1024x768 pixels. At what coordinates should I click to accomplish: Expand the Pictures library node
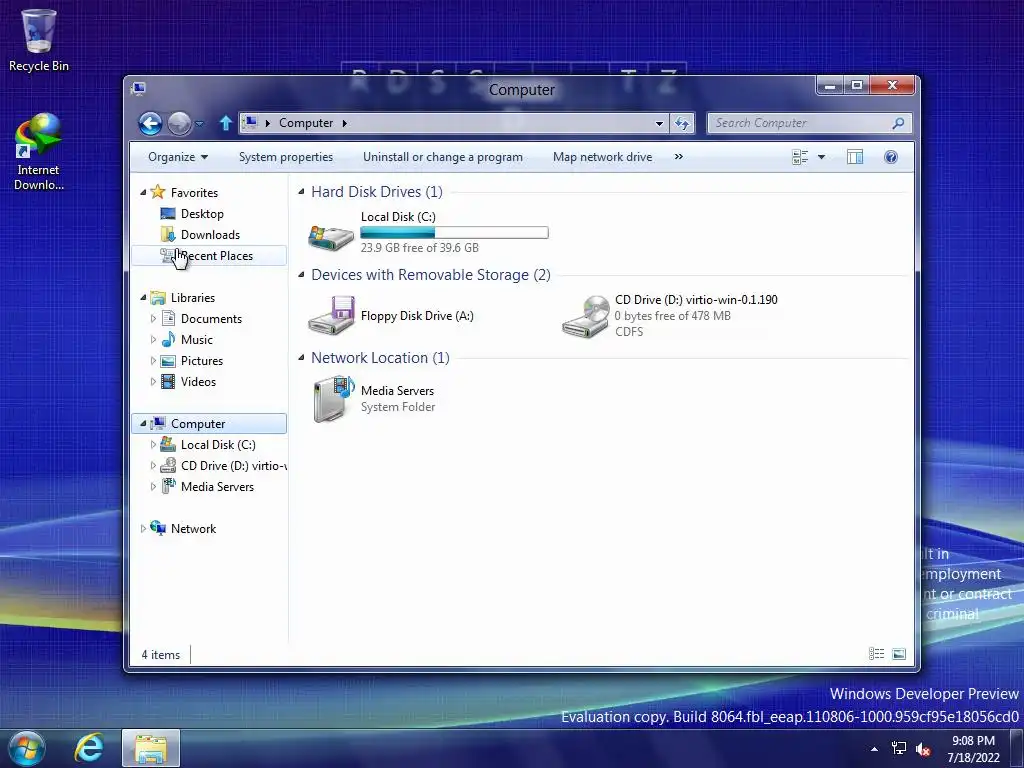coord(153,360)
